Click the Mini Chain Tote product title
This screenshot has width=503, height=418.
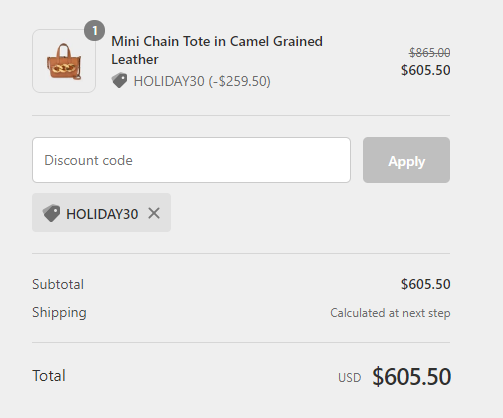[x=217, y=50]
